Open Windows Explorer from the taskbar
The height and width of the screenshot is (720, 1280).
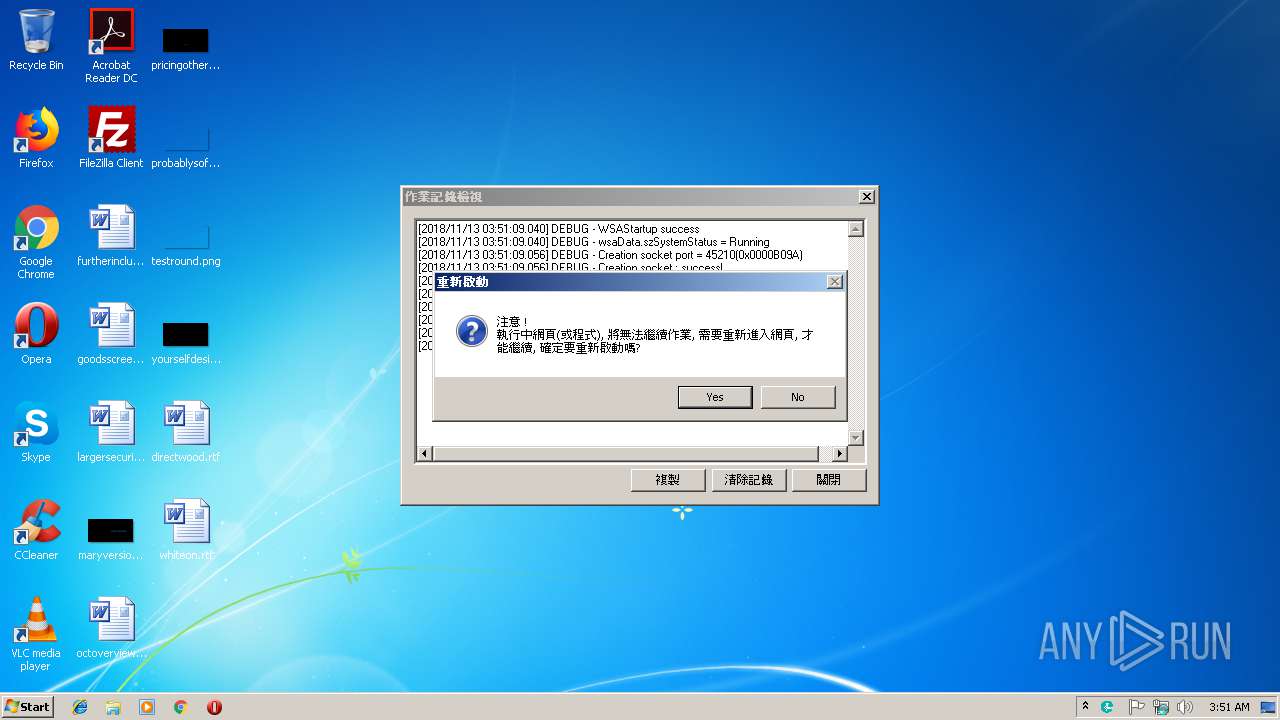(x=113, y=707)
